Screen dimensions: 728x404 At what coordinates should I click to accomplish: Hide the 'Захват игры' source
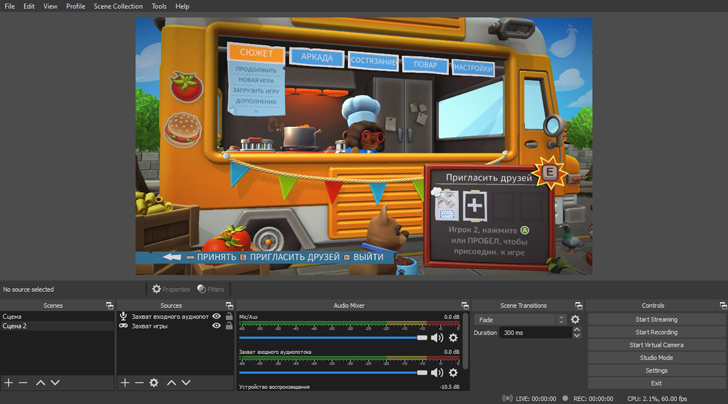216,326
